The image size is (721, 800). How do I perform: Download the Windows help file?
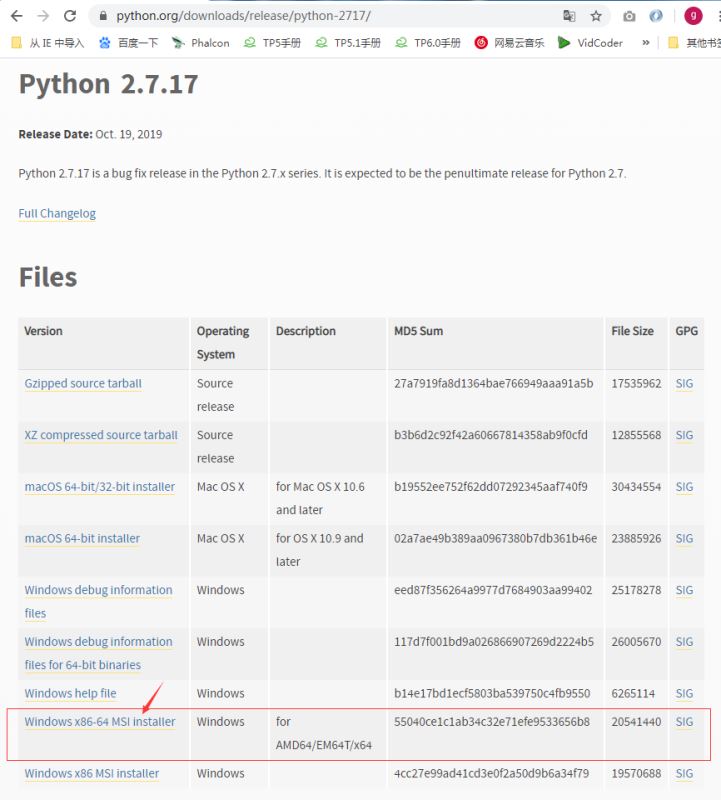pyautogui.click(x=70, y=693)
